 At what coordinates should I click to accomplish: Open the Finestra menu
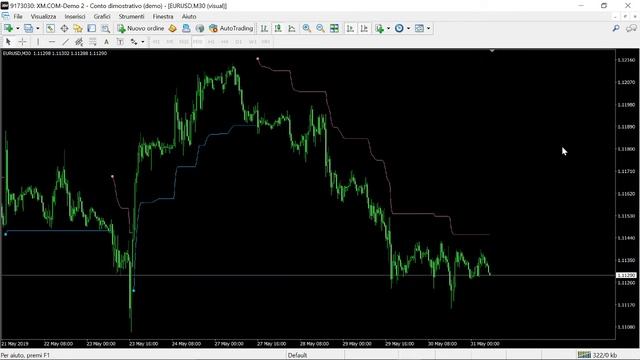pos(163,16)
